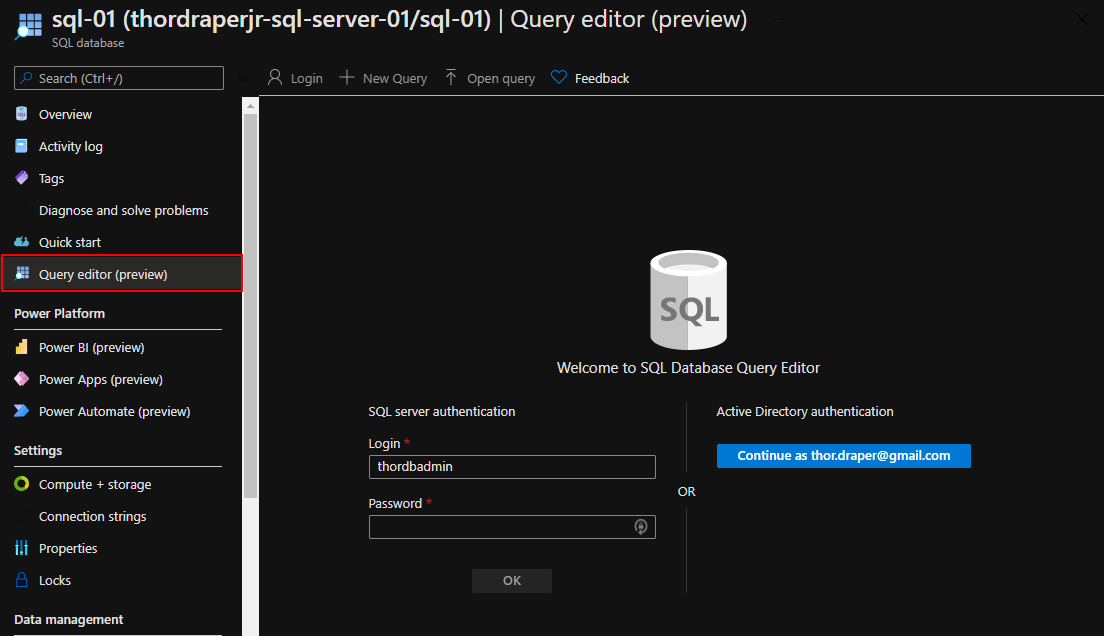Click Continue as thor.draper@gmail.com button
Viewport: 1104px width, 636px height.
pyautogui.click(x=843, y=456)
